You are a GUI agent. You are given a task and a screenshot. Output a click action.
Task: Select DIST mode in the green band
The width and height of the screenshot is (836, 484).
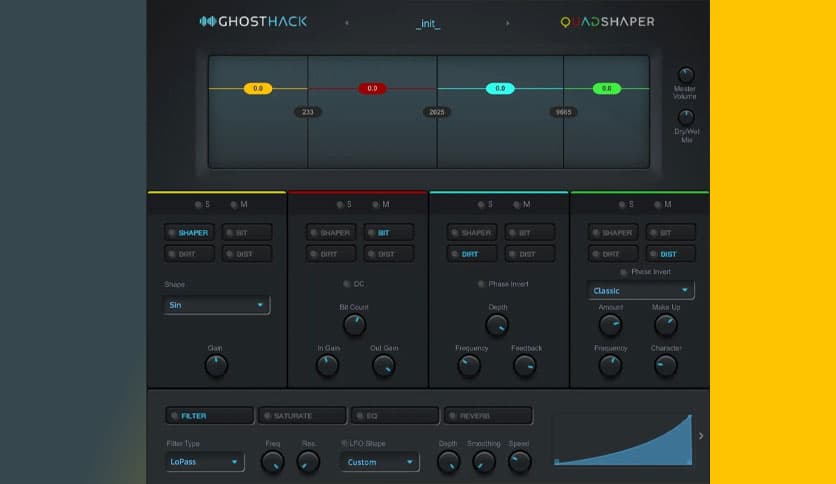click(x=671, y=254)
